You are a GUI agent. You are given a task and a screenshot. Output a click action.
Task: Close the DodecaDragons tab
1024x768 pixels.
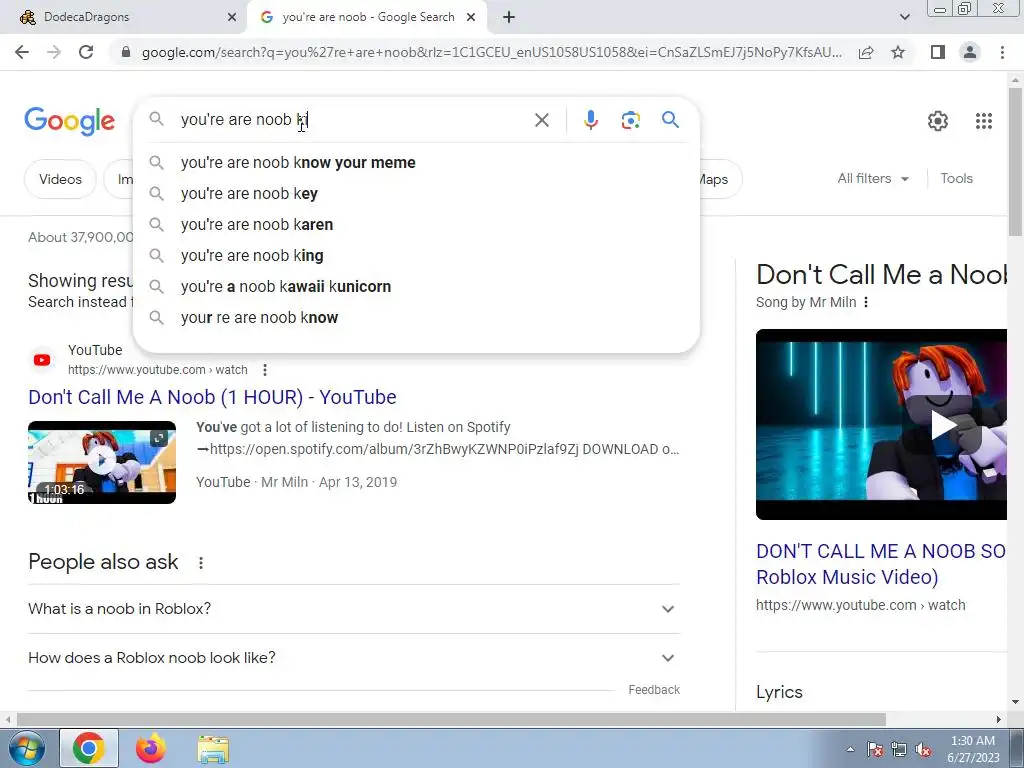(x=232, y=18)
